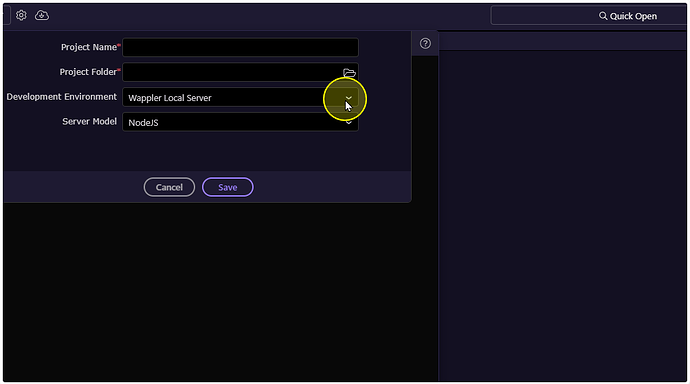The image size is (690, 384).
Task: Click the magnifier icon beside Quick Open
Action: pos(603,16)
